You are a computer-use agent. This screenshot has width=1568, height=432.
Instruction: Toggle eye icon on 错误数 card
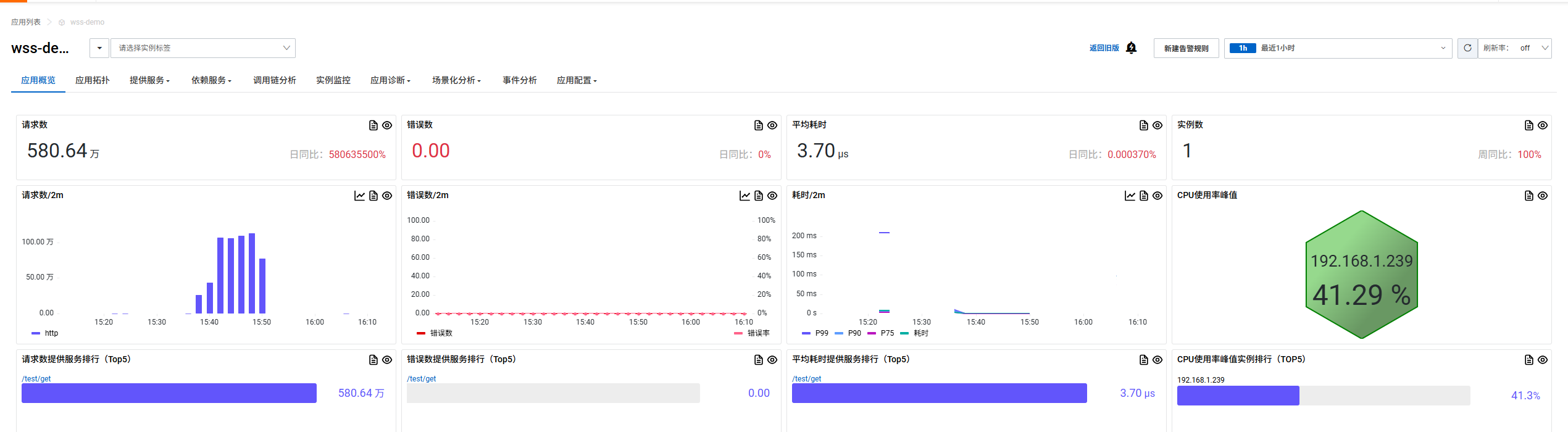coord(772,125)
